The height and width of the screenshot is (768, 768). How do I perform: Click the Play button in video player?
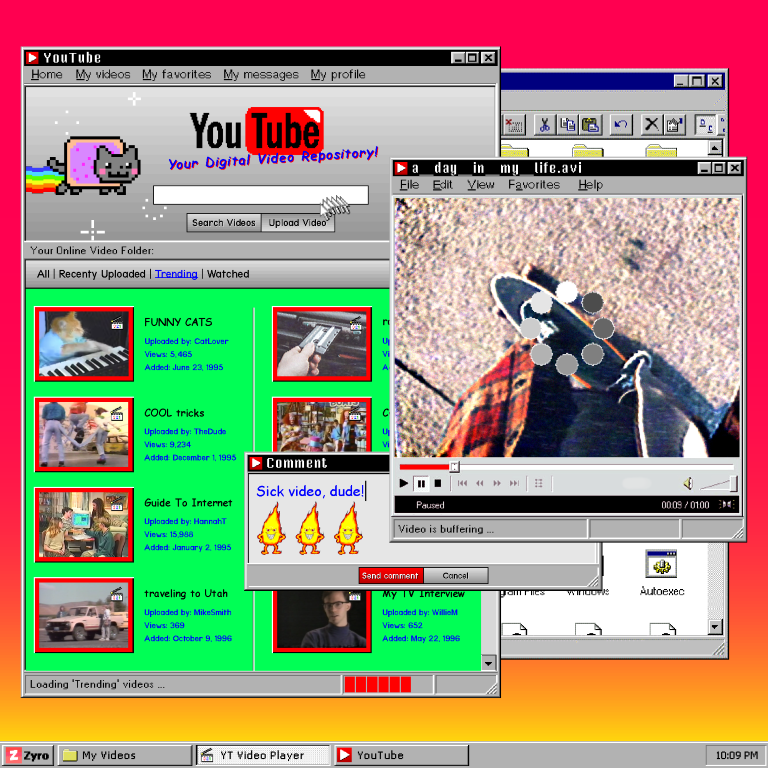[404, 483]
